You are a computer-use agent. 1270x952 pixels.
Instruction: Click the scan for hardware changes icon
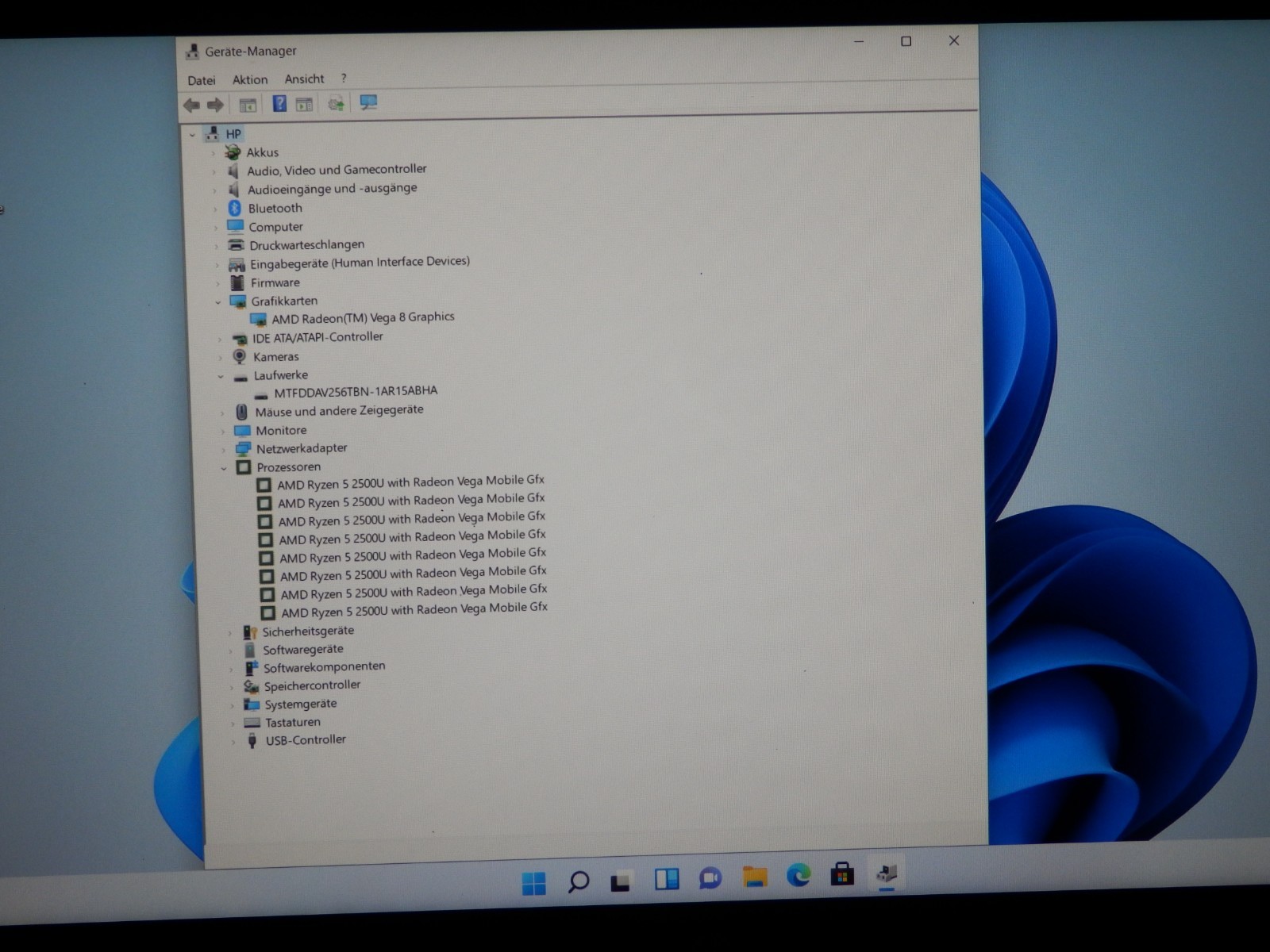336,103
